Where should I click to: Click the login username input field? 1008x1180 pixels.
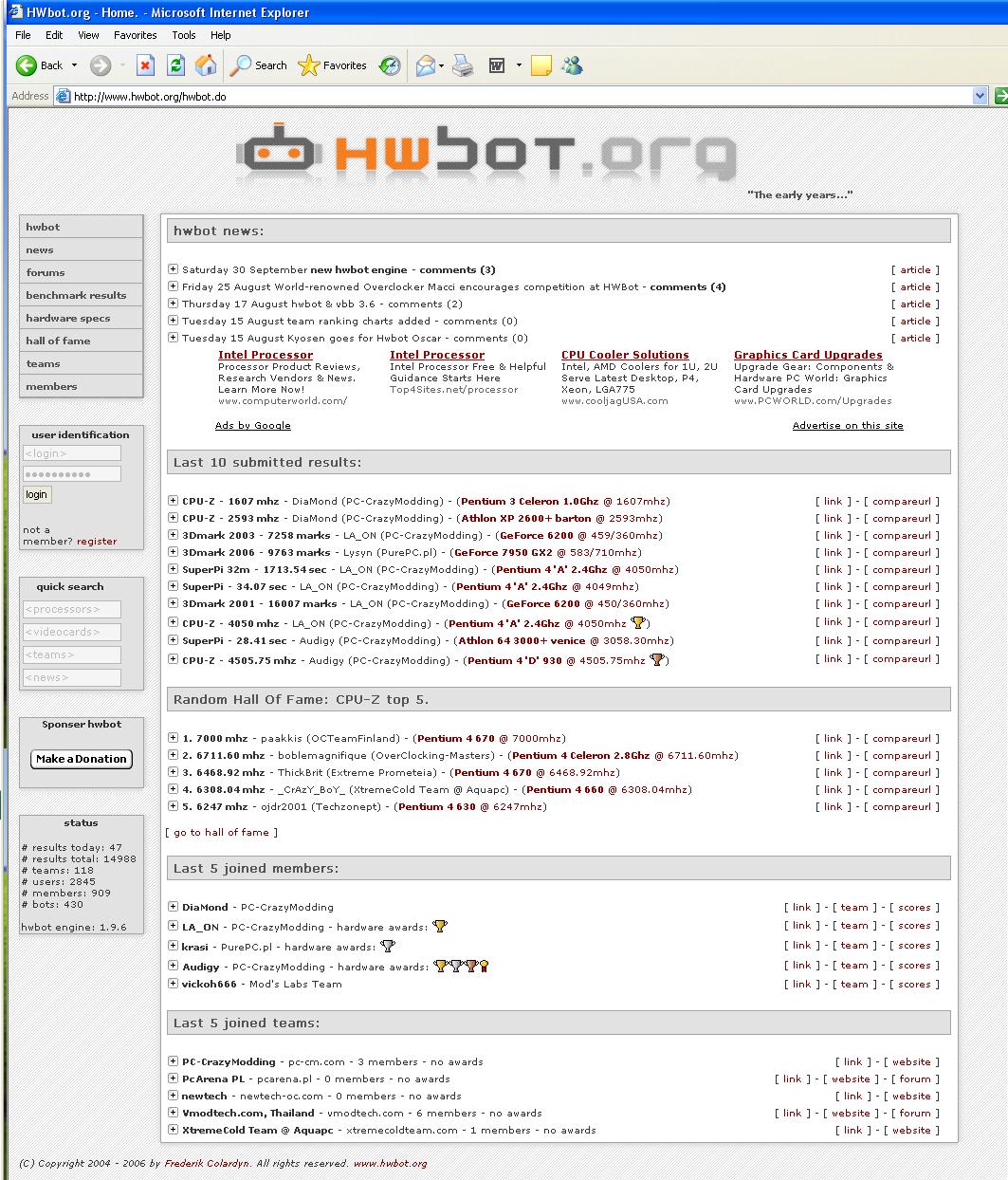click(72, 453)
